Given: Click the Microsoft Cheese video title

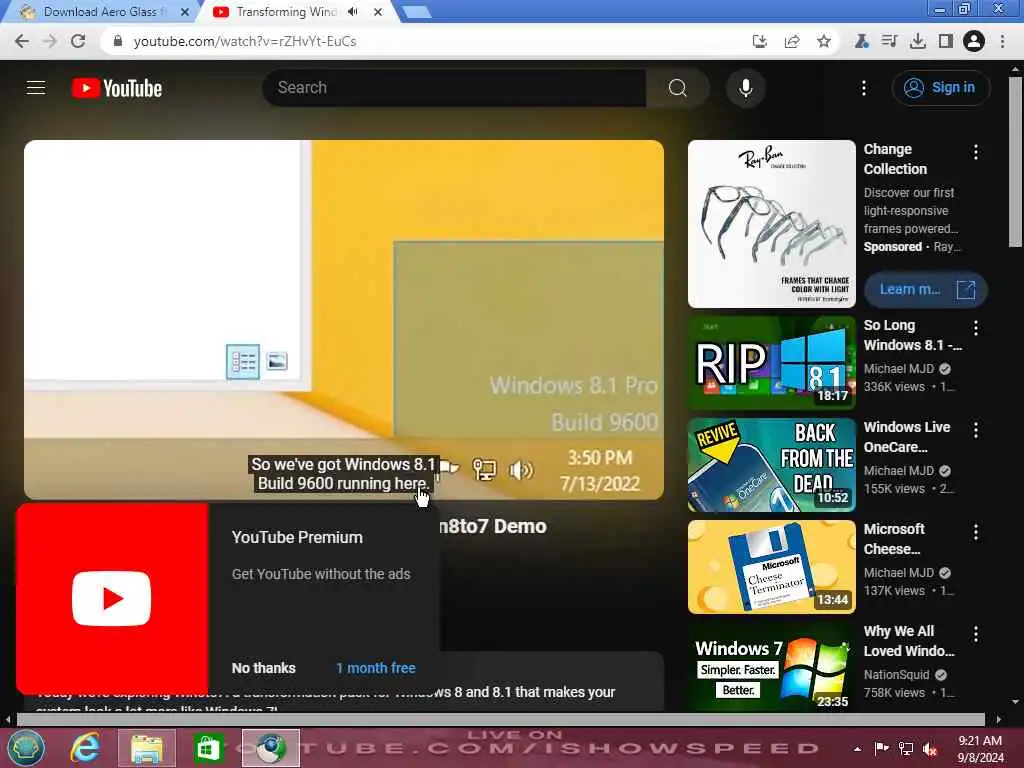Looking at the screenshot, I should (894, 539).
